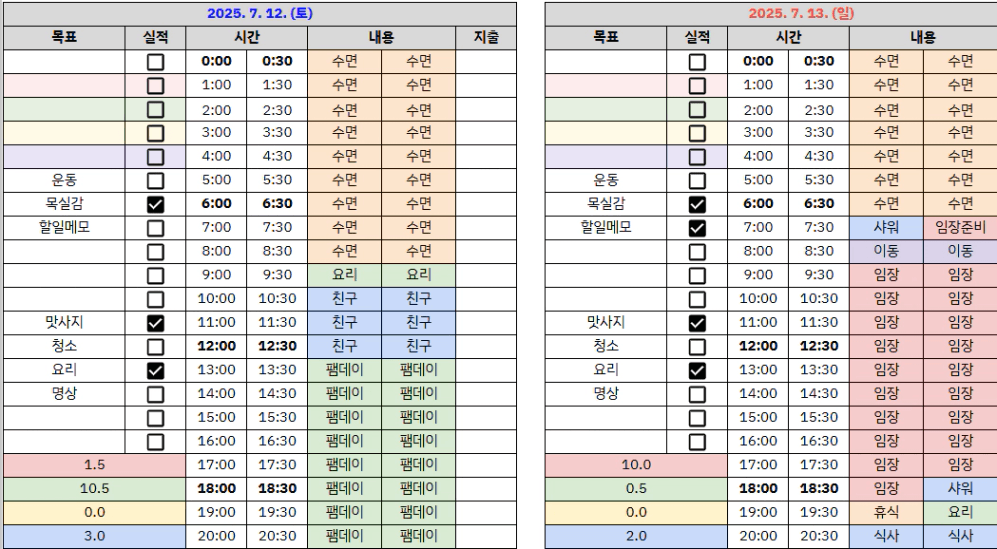The width and height of the screenshot is (997, 549).
Task: Toggle the 할일메모 checkbox in the July 12 table
Action: [x=155, y=228]
